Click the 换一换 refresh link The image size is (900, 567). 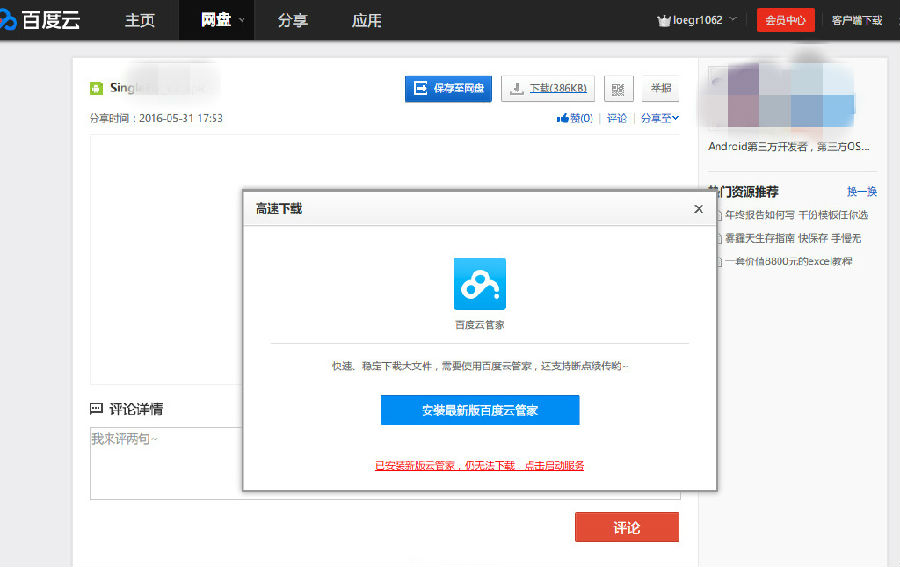[x=862, y=192]
